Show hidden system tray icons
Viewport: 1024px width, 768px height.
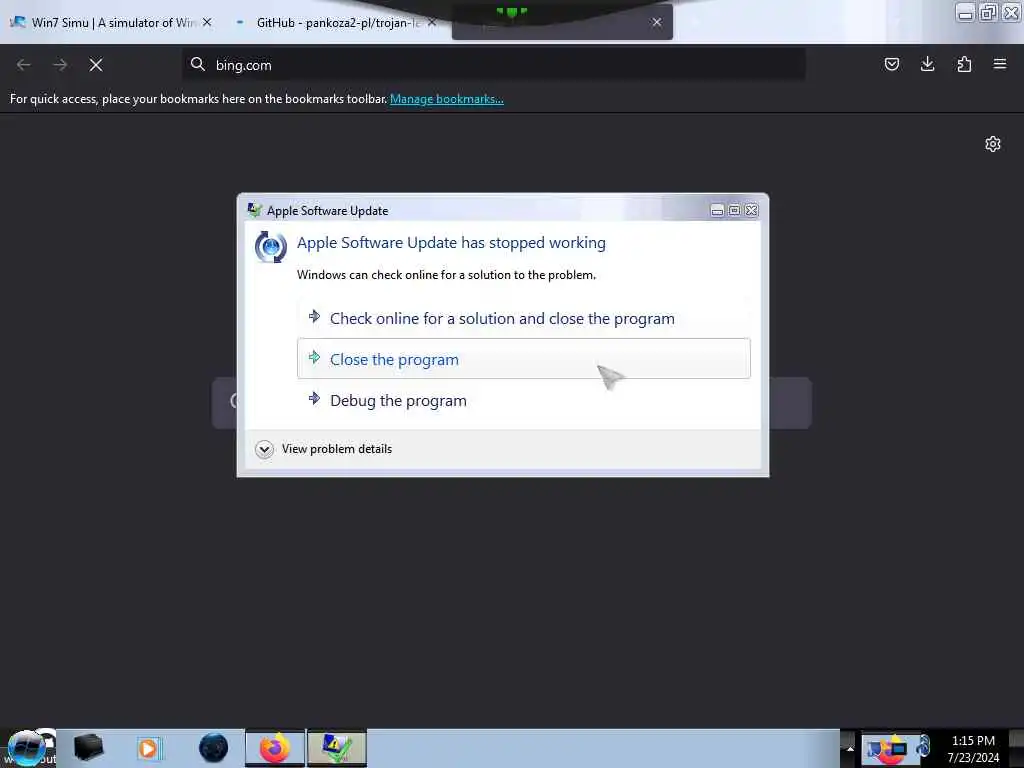point(850,748)
